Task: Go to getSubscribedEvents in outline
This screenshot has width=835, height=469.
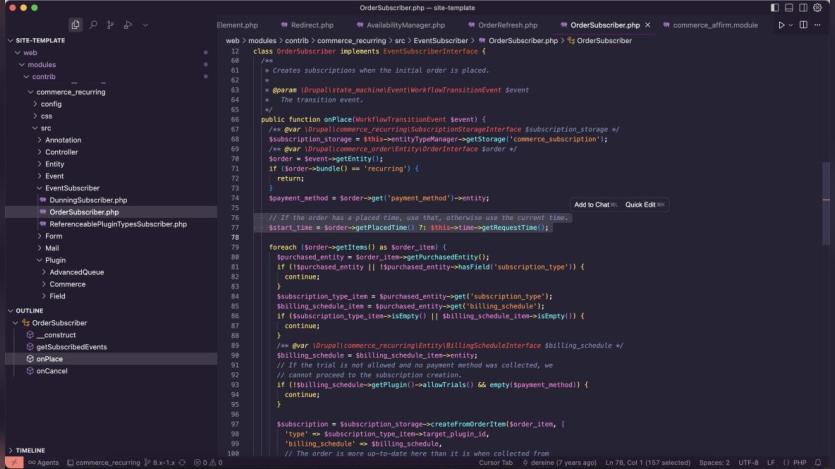Action: click(71, 347)
